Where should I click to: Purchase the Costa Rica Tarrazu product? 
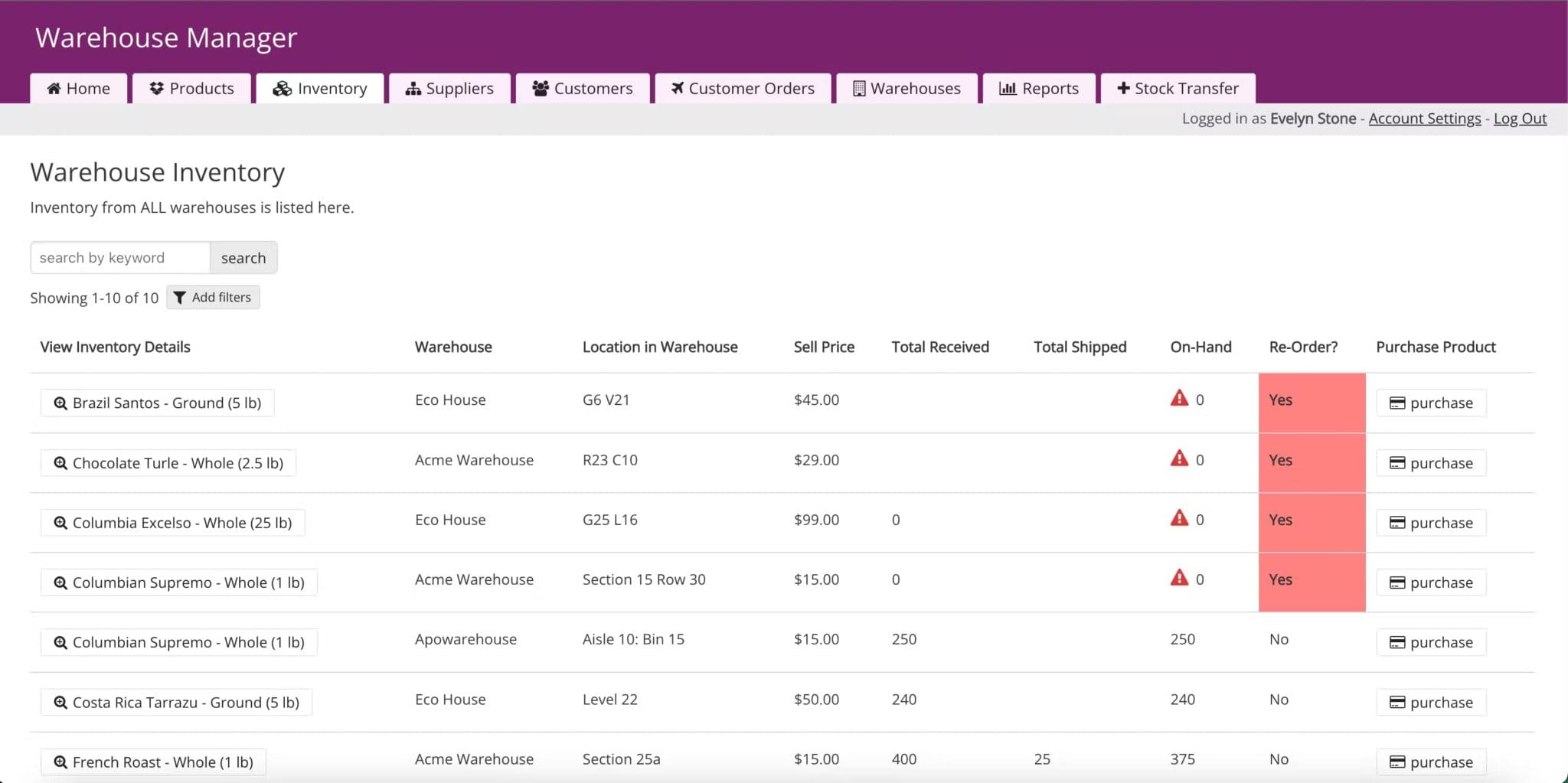pos(1430,702)
